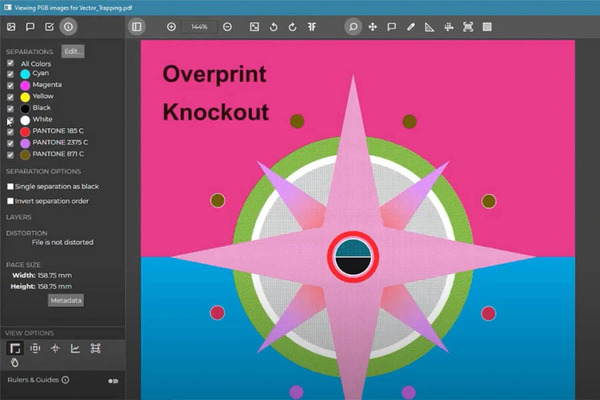Click the fit-to-window icon in the toolbar
The width and height of the screenshot is (600, 400).
click(x=254, y=27)
